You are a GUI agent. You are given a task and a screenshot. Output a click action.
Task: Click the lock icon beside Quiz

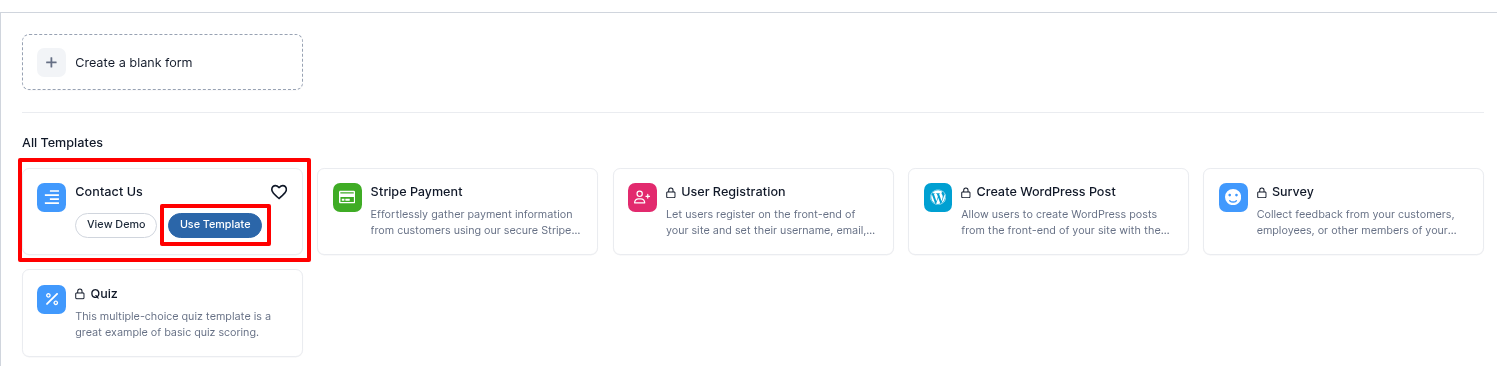pyautogui.click(x=81, y=294)
